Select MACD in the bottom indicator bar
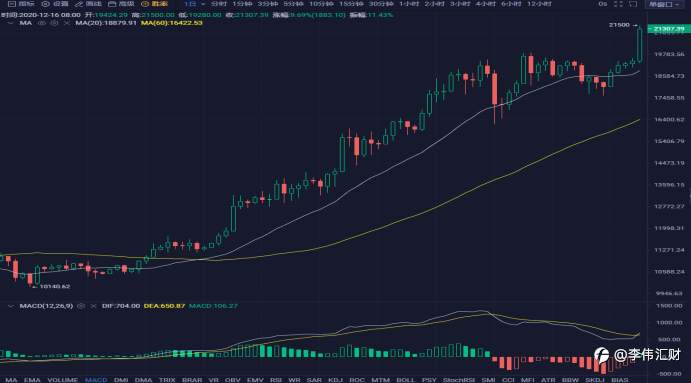Image resolution: width=691 pixels, height=383 pixels. (96, 379)
